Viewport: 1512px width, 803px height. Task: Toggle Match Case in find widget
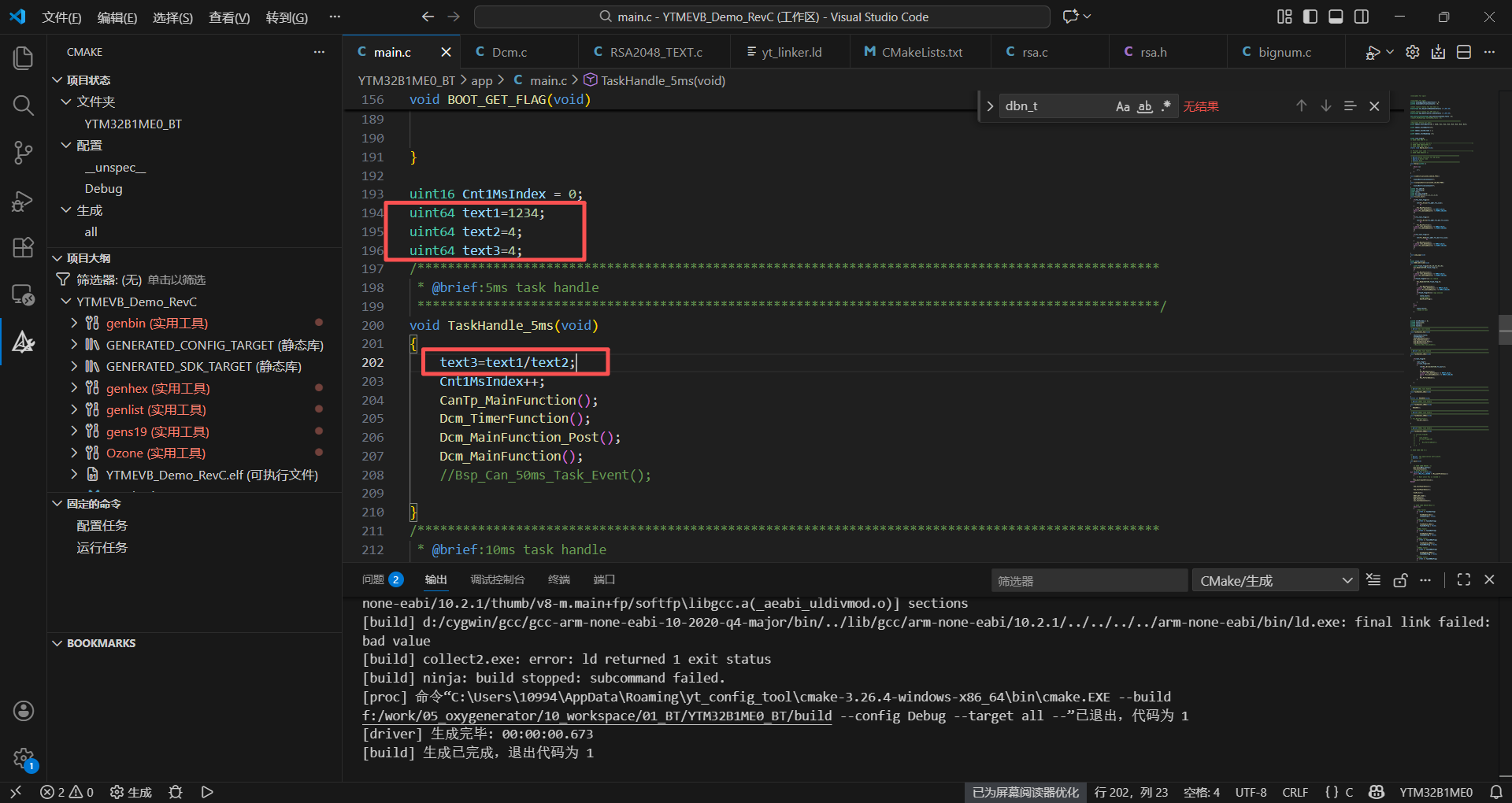click(1122, 106)
